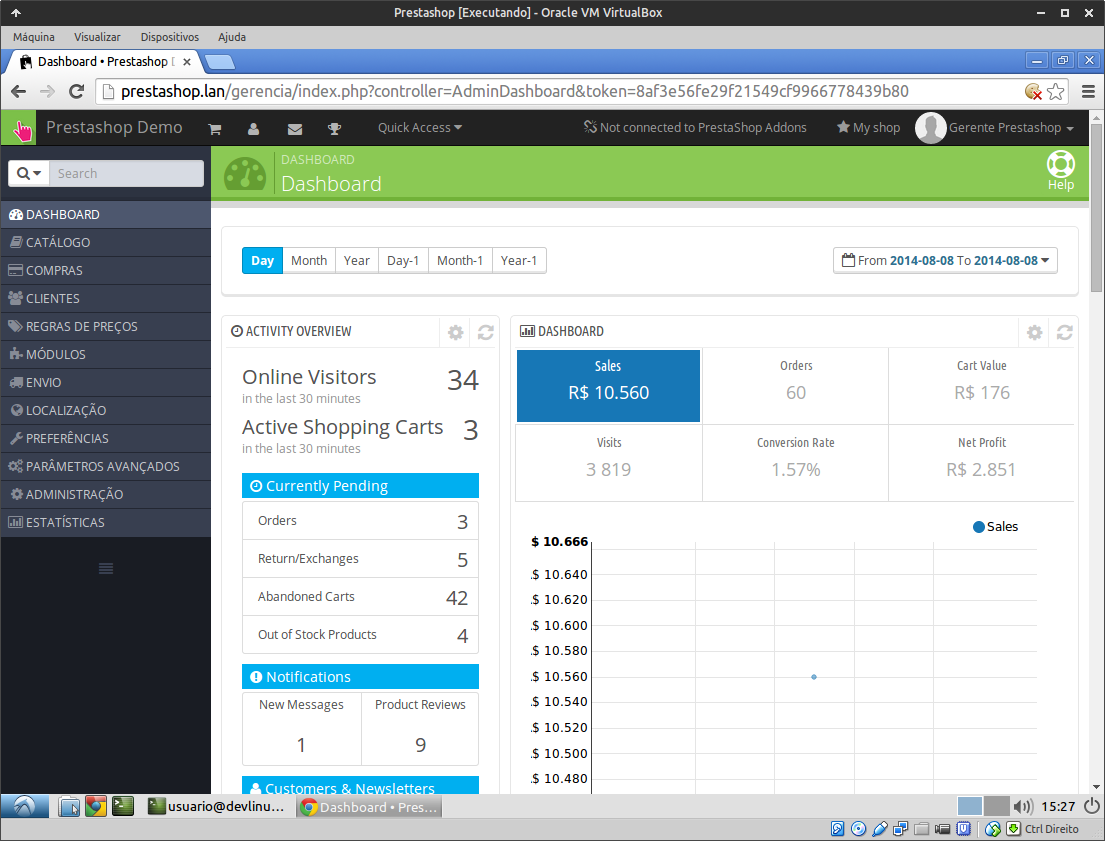Click the power button icon in tray

pyautogui.click(x=1092, y=806)
